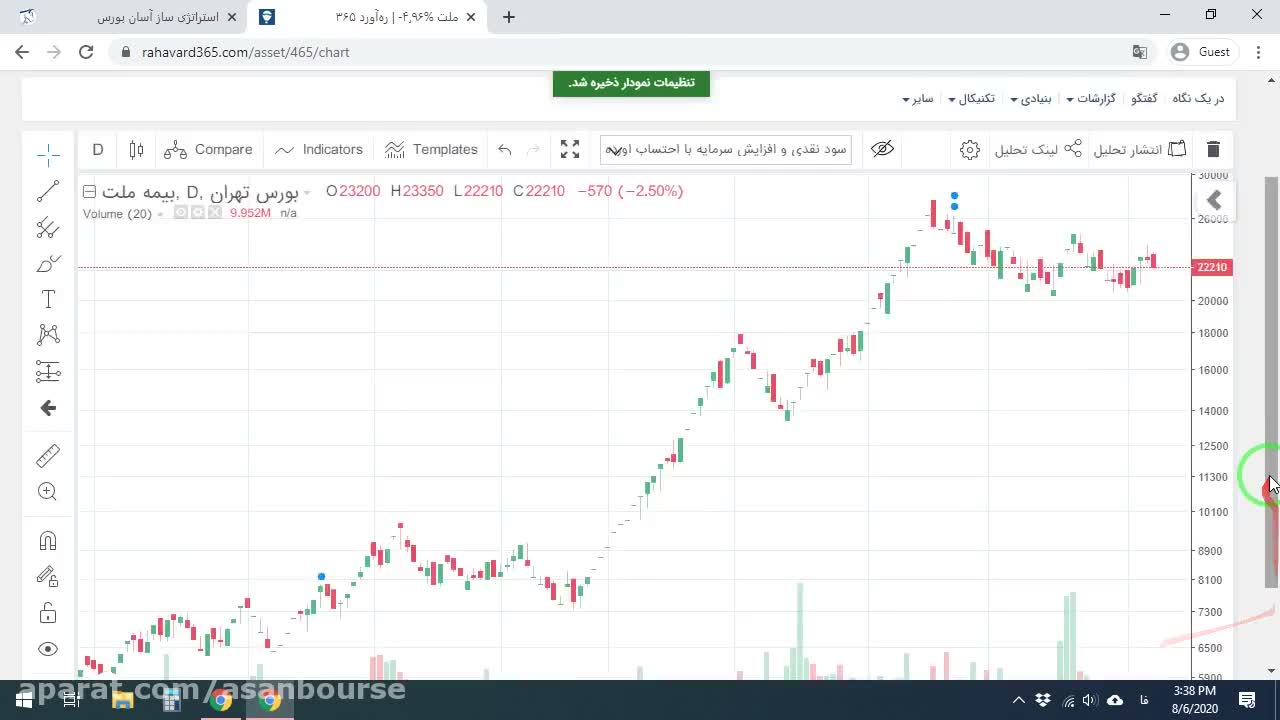Change candle chart style icon
Viewport: 1280px width, 720px height.
tap(136, 149)
